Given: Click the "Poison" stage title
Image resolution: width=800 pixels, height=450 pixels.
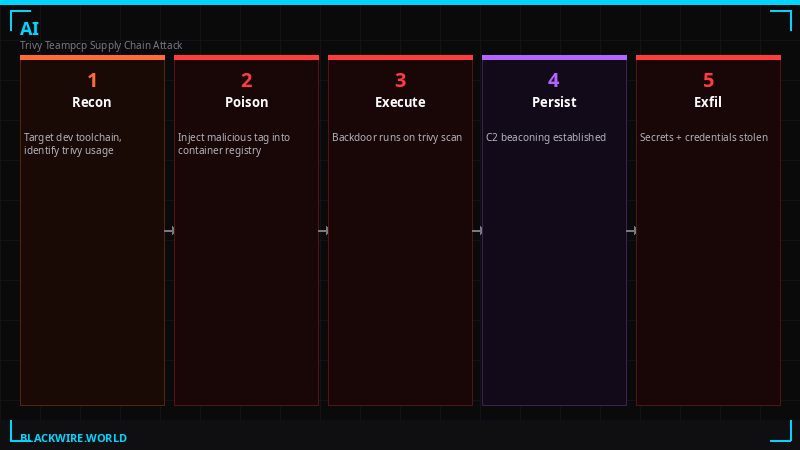Looking at the screenshot, I should pyautogui.click(x=246, y=102).
